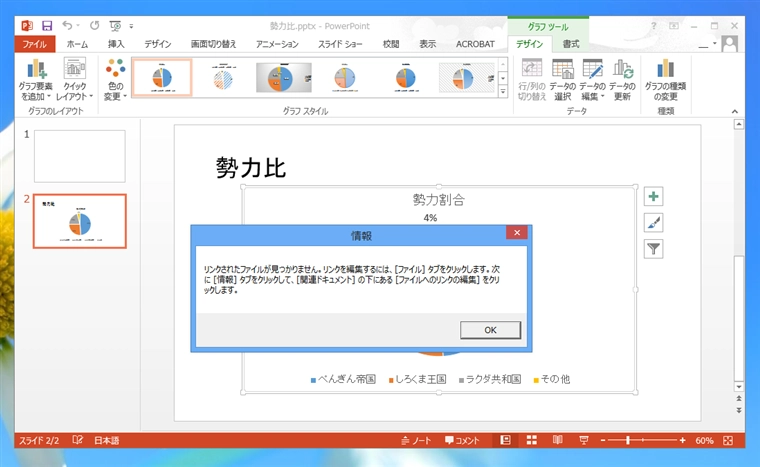Click the 勢力比 slide title
Screen dimensions: 760x467
pos(251,168)
